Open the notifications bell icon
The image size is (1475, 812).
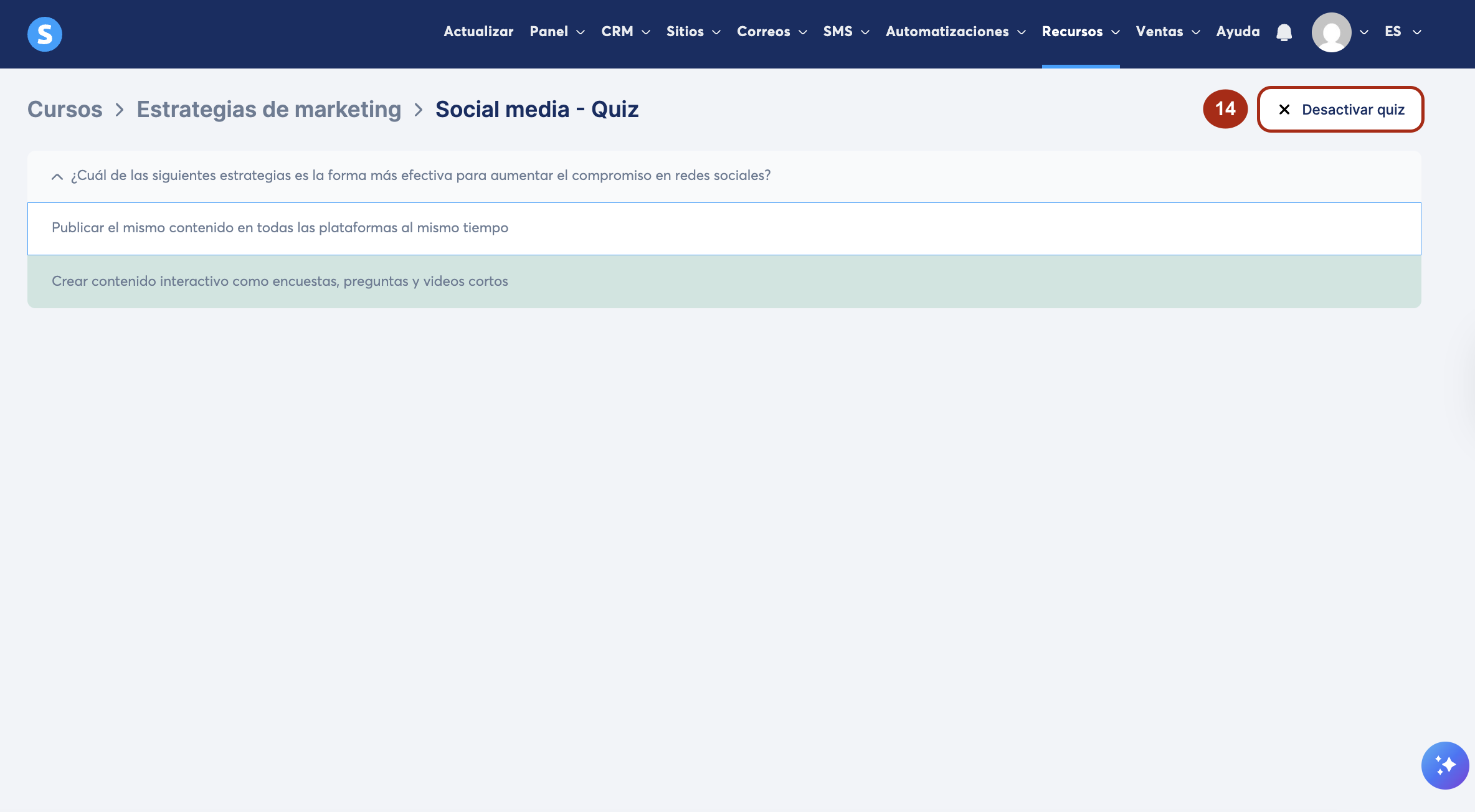click(1284, 32)
